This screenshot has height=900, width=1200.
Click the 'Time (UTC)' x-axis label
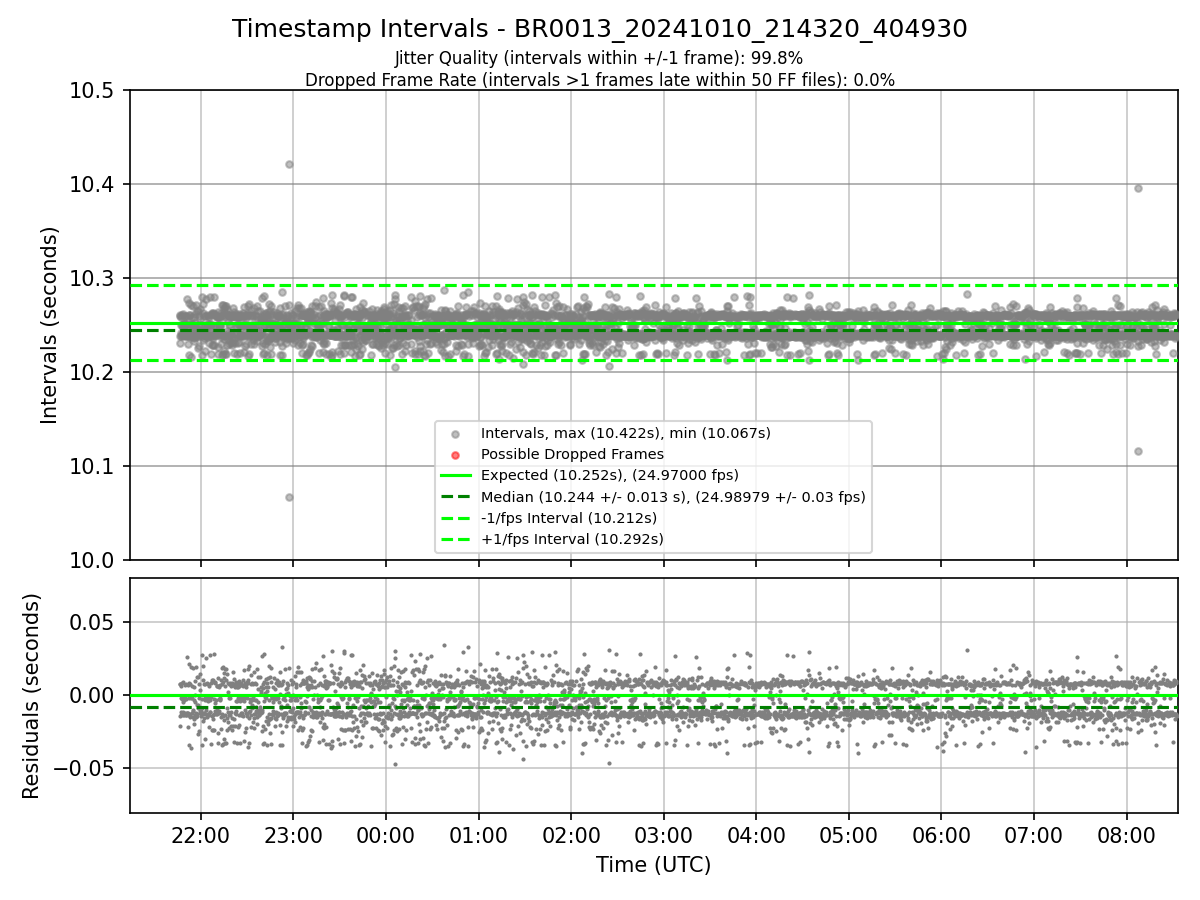[x=653, y=865]
